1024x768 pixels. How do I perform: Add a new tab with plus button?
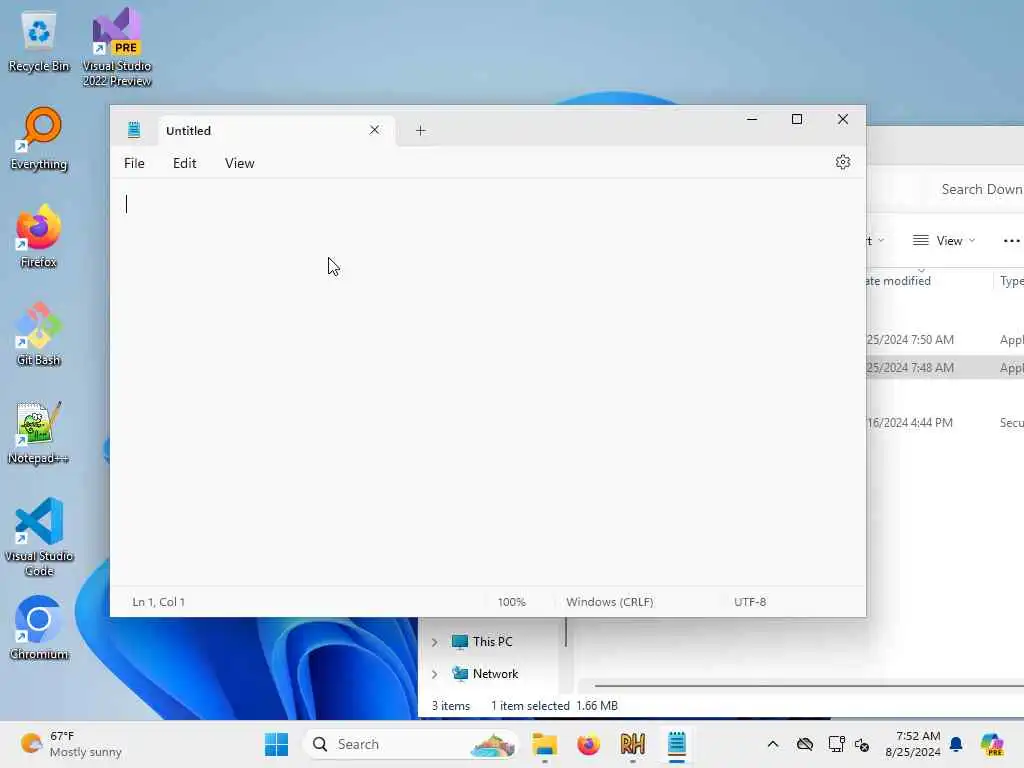click(421, 131)
